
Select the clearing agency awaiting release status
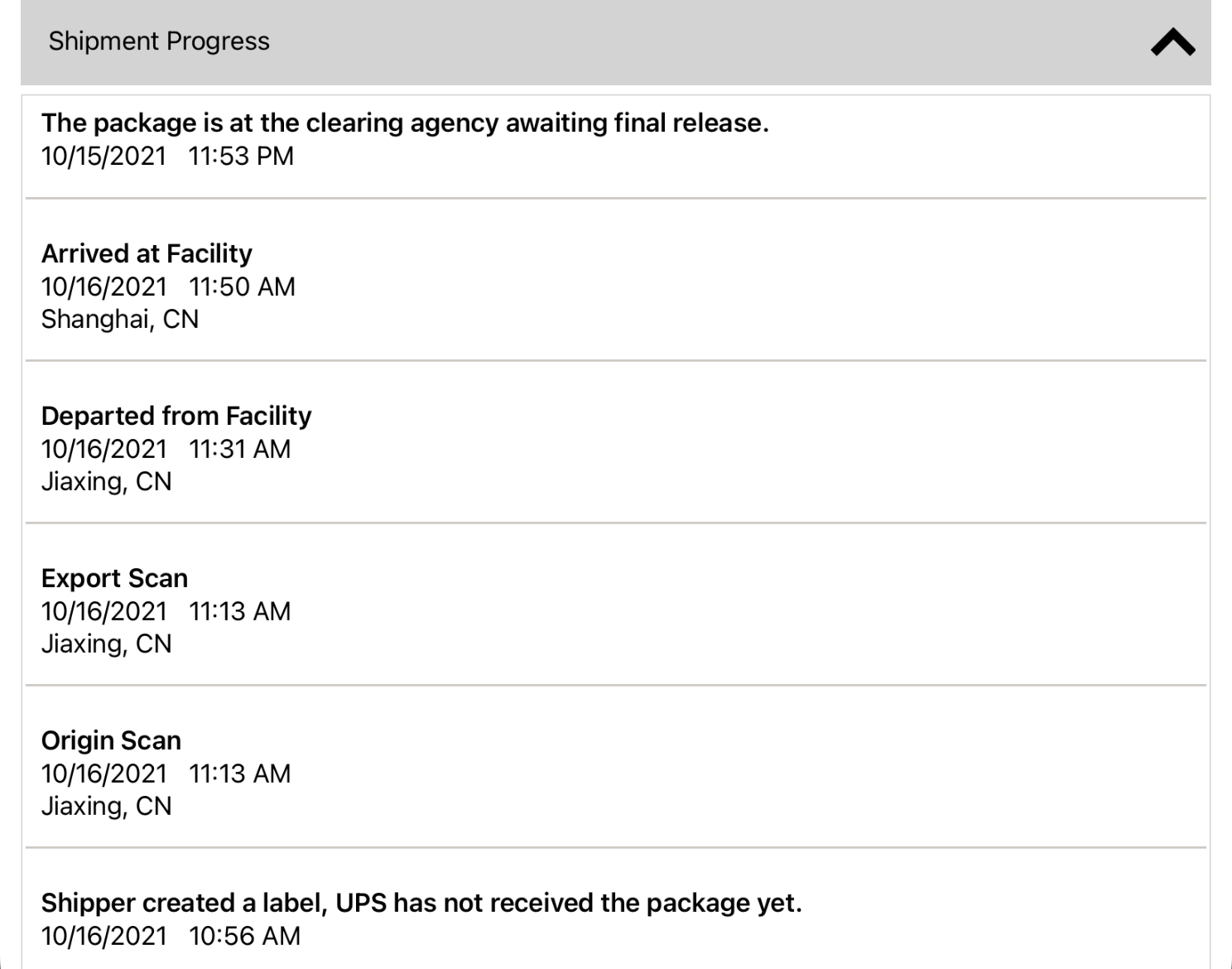405,123
